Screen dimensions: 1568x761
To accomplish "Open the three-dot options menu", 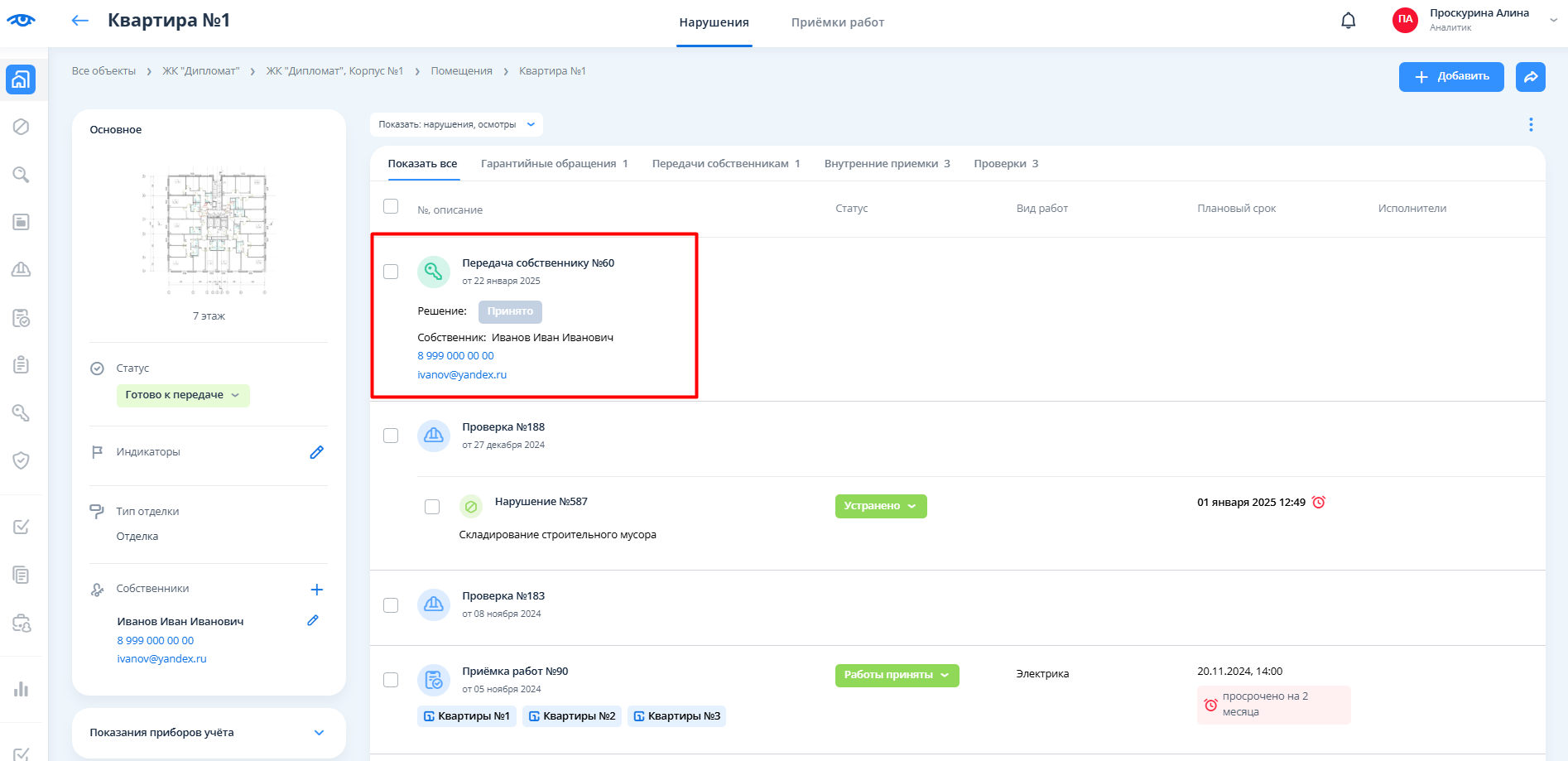I will pyautogui.click(x=1530, y=124).
